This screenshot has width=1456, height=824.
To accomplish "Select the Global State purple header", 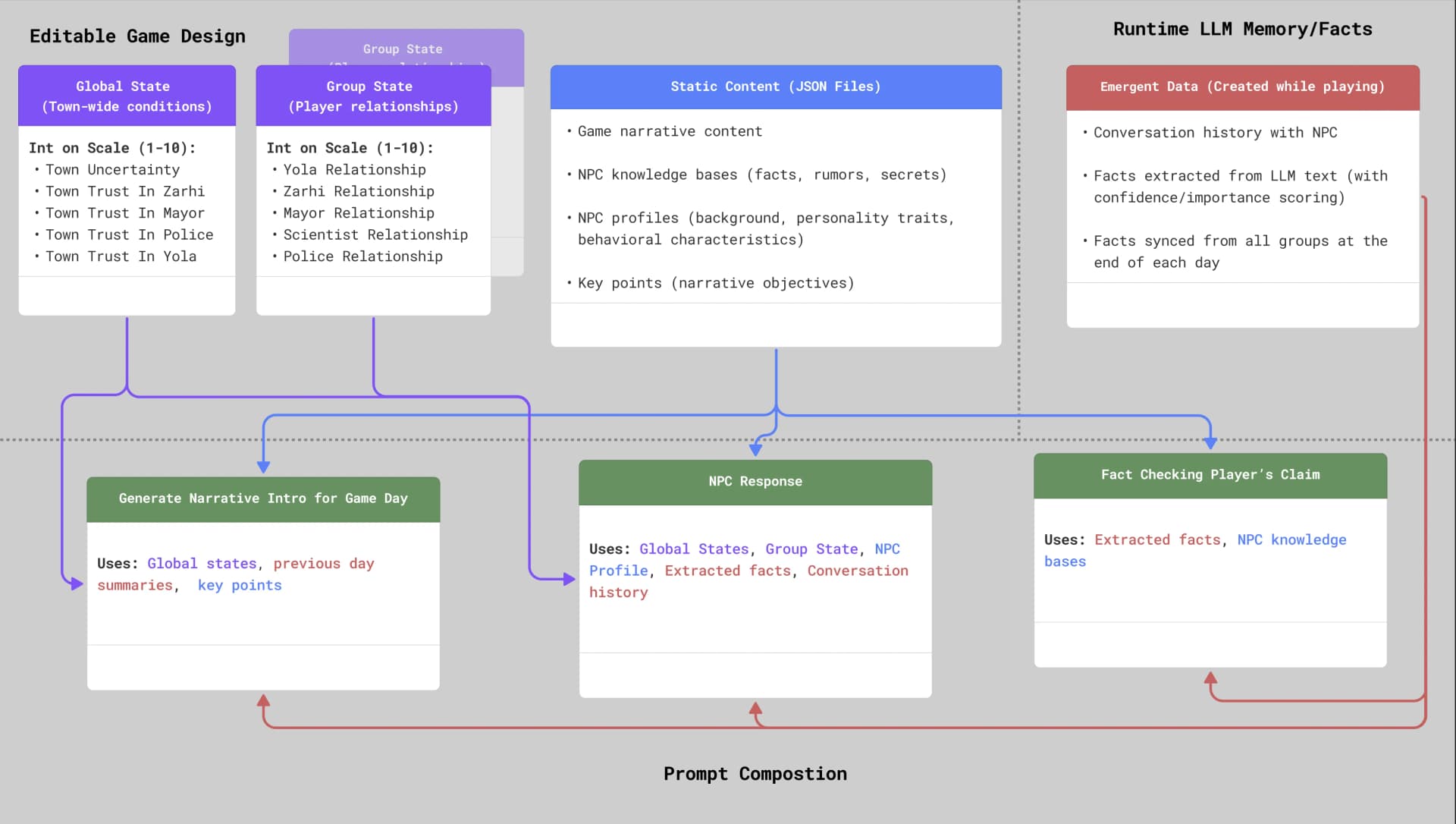I will coord(126,96).
